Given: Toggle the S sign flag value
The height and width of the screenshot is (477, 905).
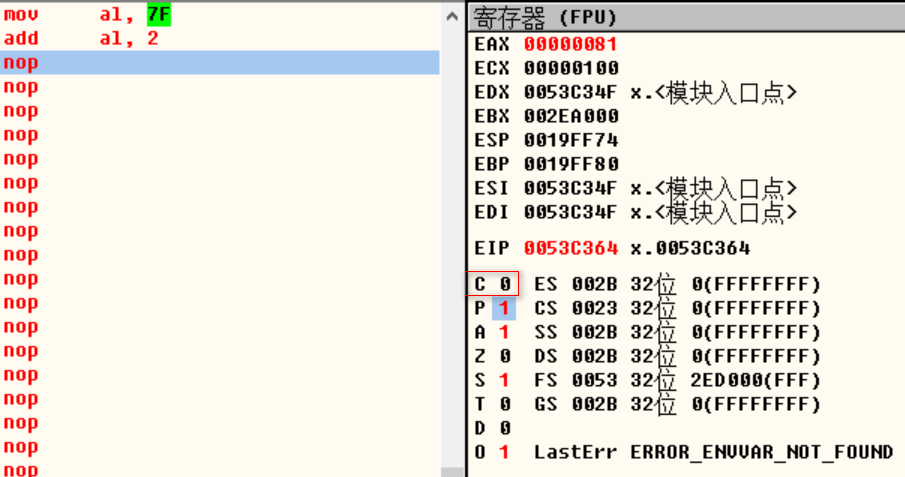Looking at the screenshot, I should click(504, 380).
